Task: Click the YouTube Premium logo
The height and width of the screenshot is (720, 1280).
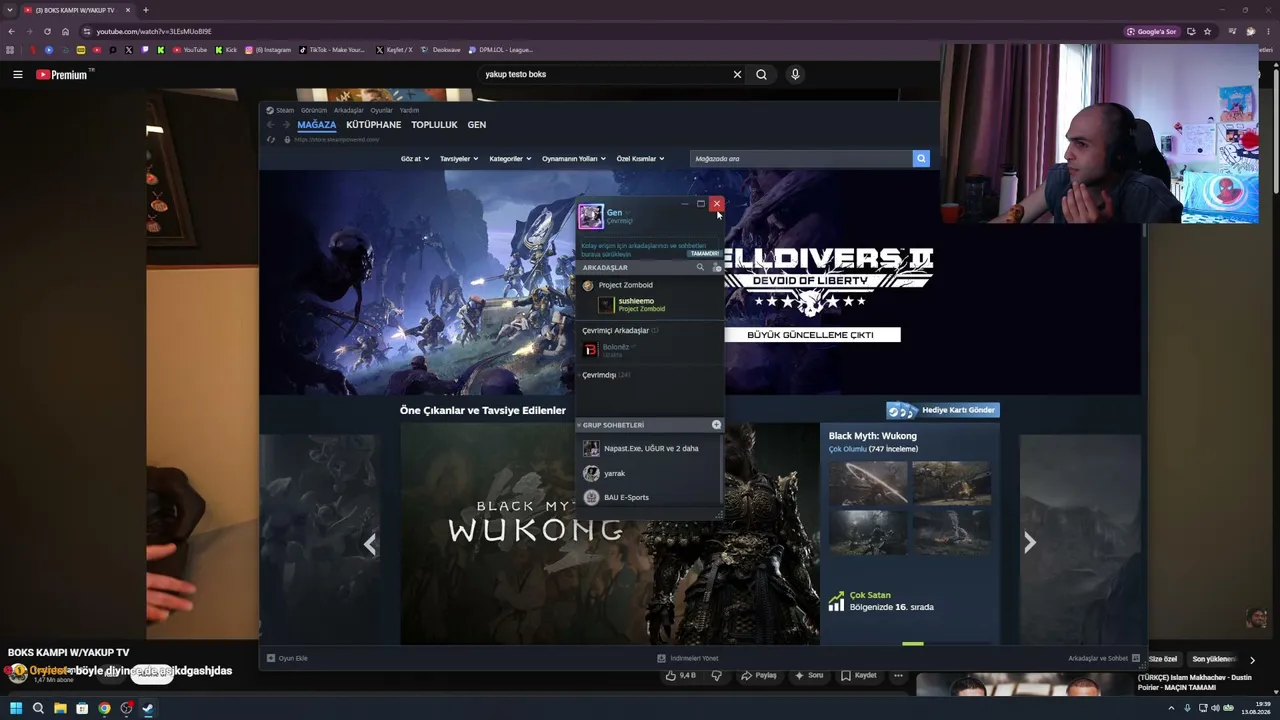Action: (x=62, y=74)
